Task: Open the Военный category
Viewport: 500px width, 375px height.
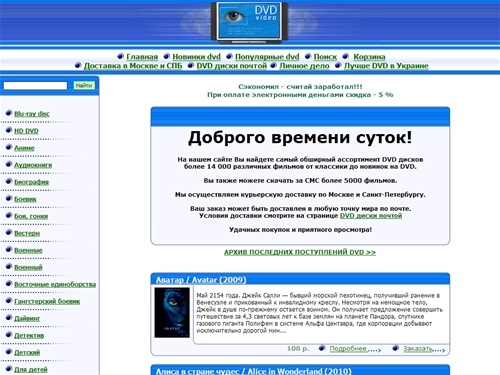Action: click(28, 267)
